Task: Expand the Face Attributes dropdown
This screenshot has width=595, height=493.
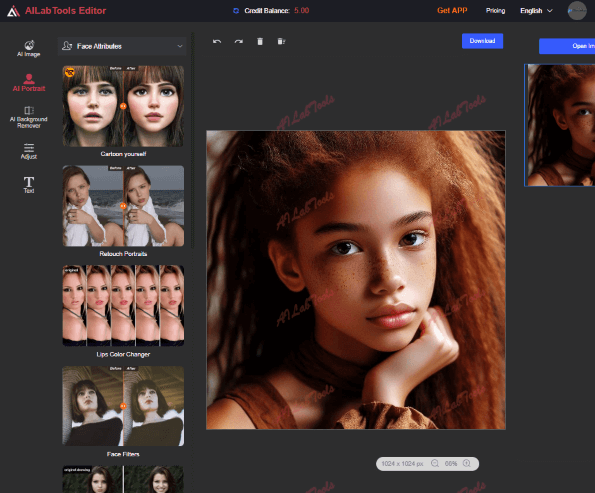Action: pos(122,46)
